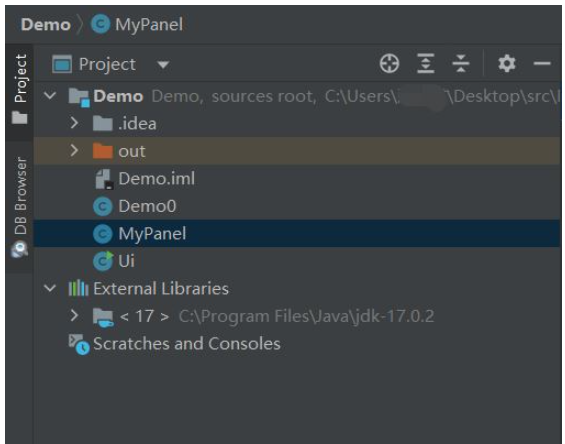Image resolution: width=565 pixels, height=444 pixels.
Task: Collapse the External Libraries node
Action: (x=50, y=288)
